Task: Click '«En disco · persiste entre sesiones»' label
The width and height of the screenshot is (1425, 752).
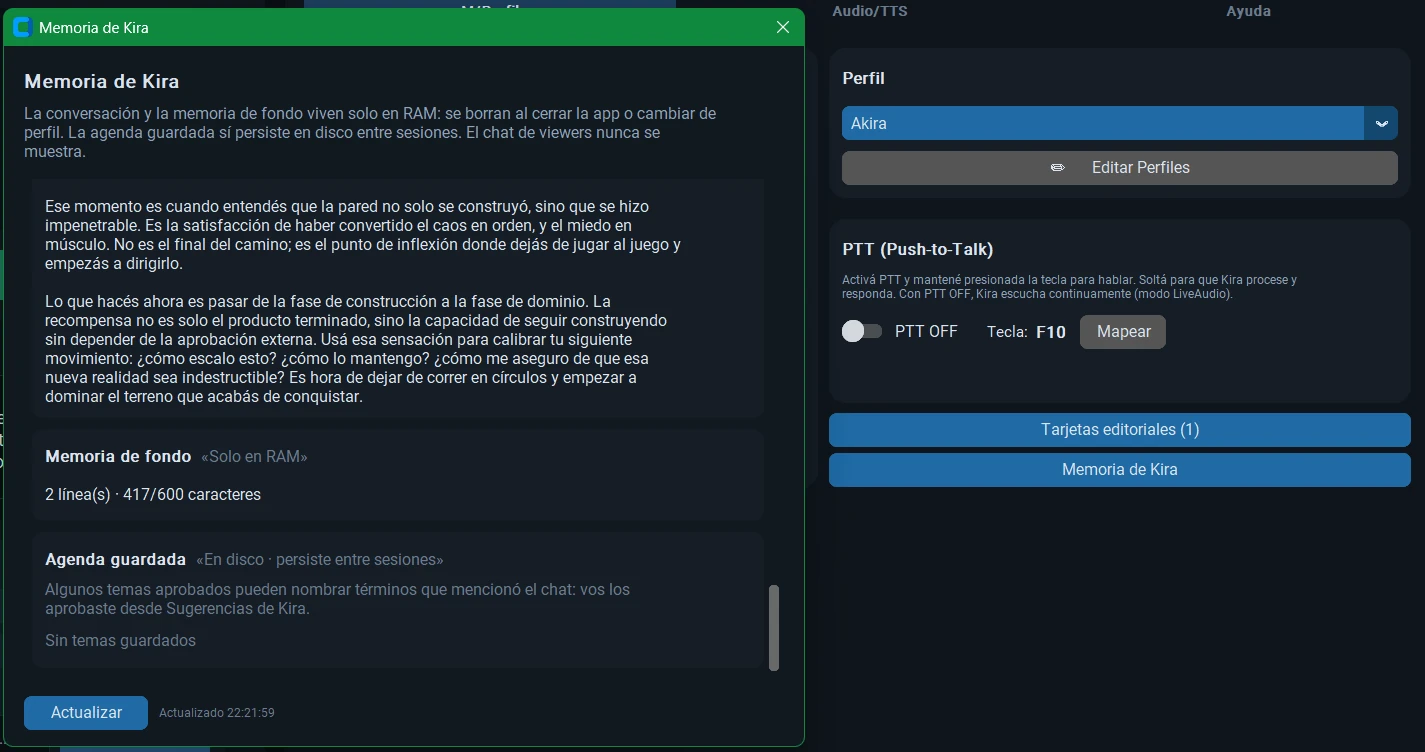Action: coord(320,560)
